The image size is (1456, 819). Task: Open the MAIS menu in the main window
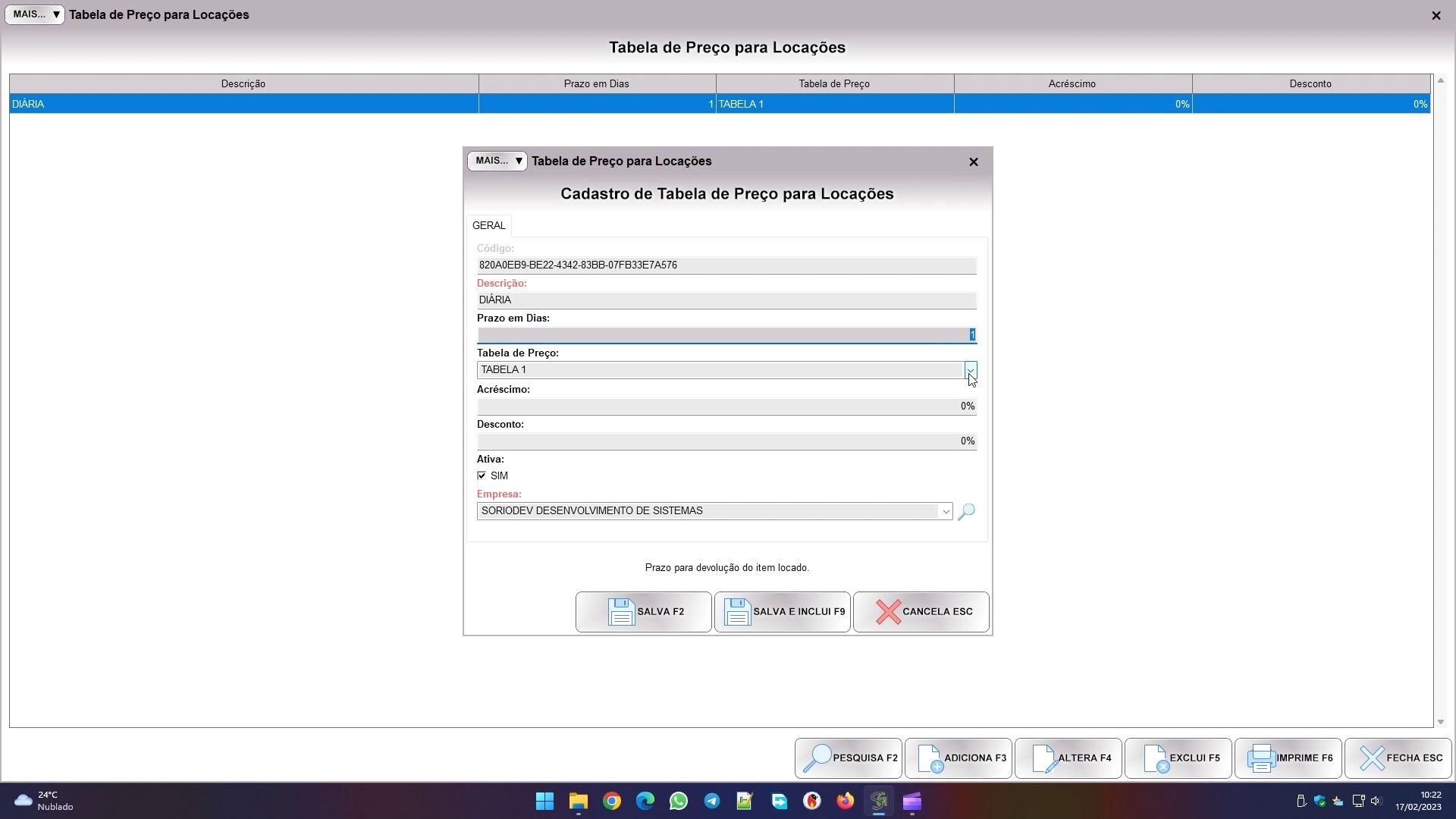point(35,14)
